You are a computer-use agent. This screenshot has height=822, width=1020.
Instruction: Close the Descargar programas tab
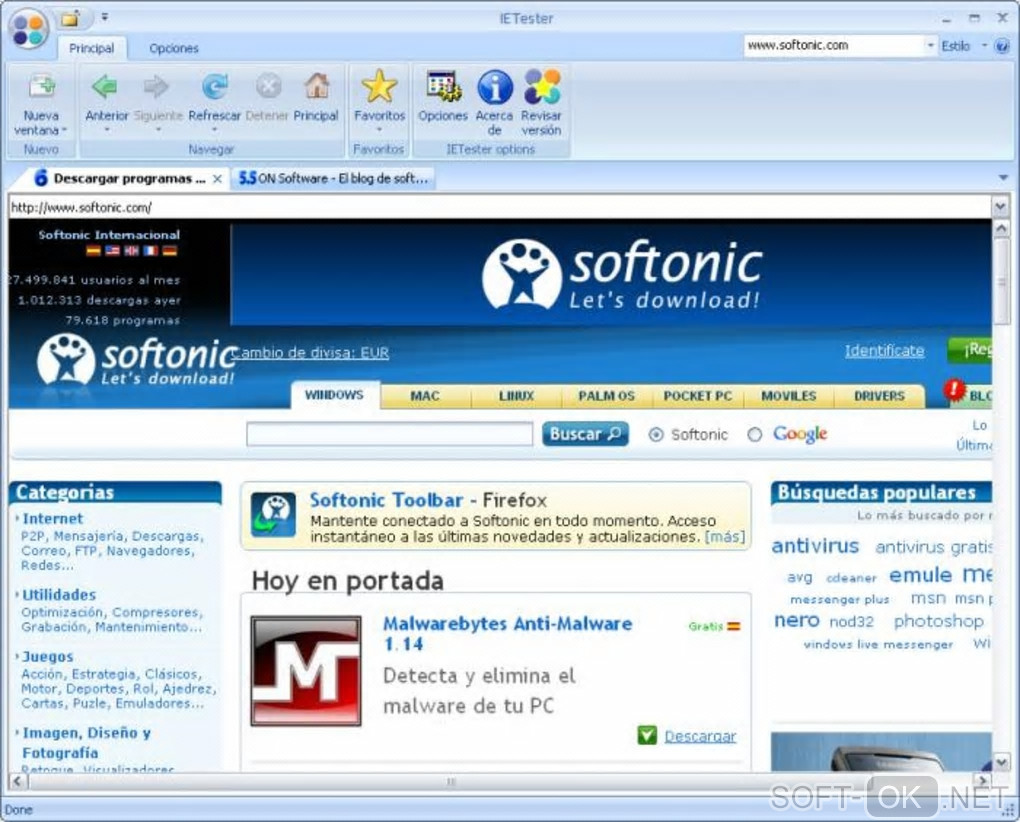coord(218,179)
